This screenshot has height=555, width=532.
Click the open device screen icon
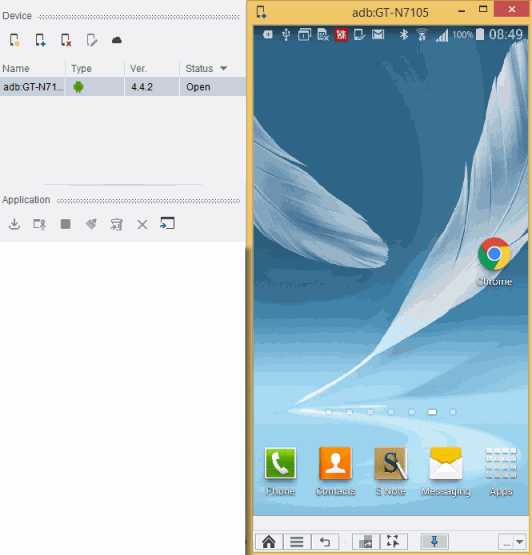point(167,223)
